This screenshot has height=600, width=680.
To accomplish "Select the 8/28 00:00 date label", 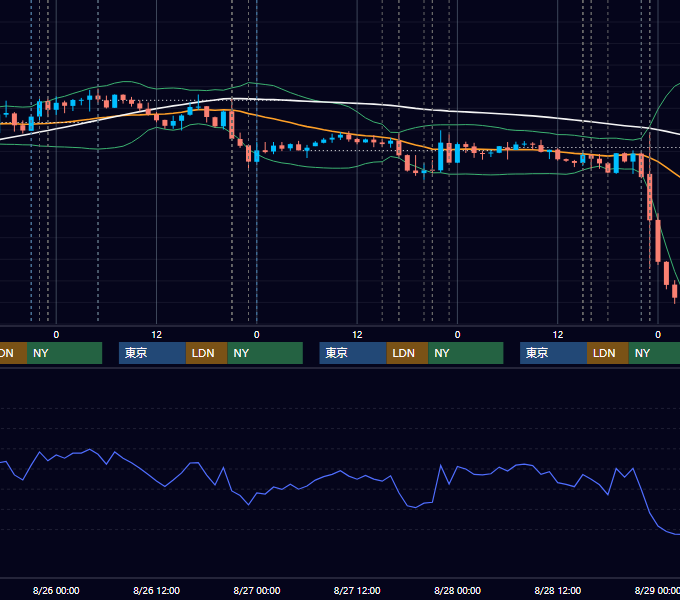I will point(458,590).
